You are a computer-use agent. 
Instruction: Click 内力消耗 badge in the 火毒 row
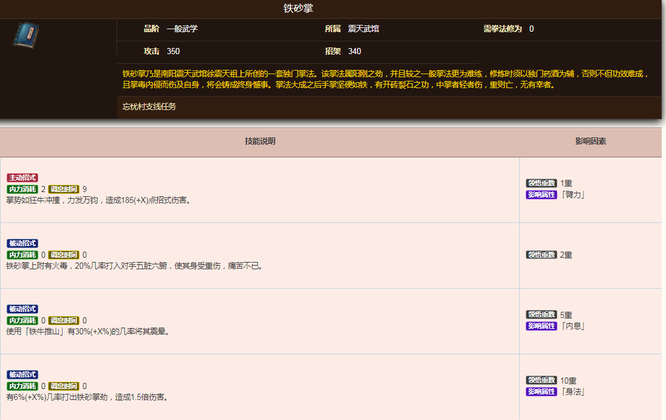tap(23, 255)
